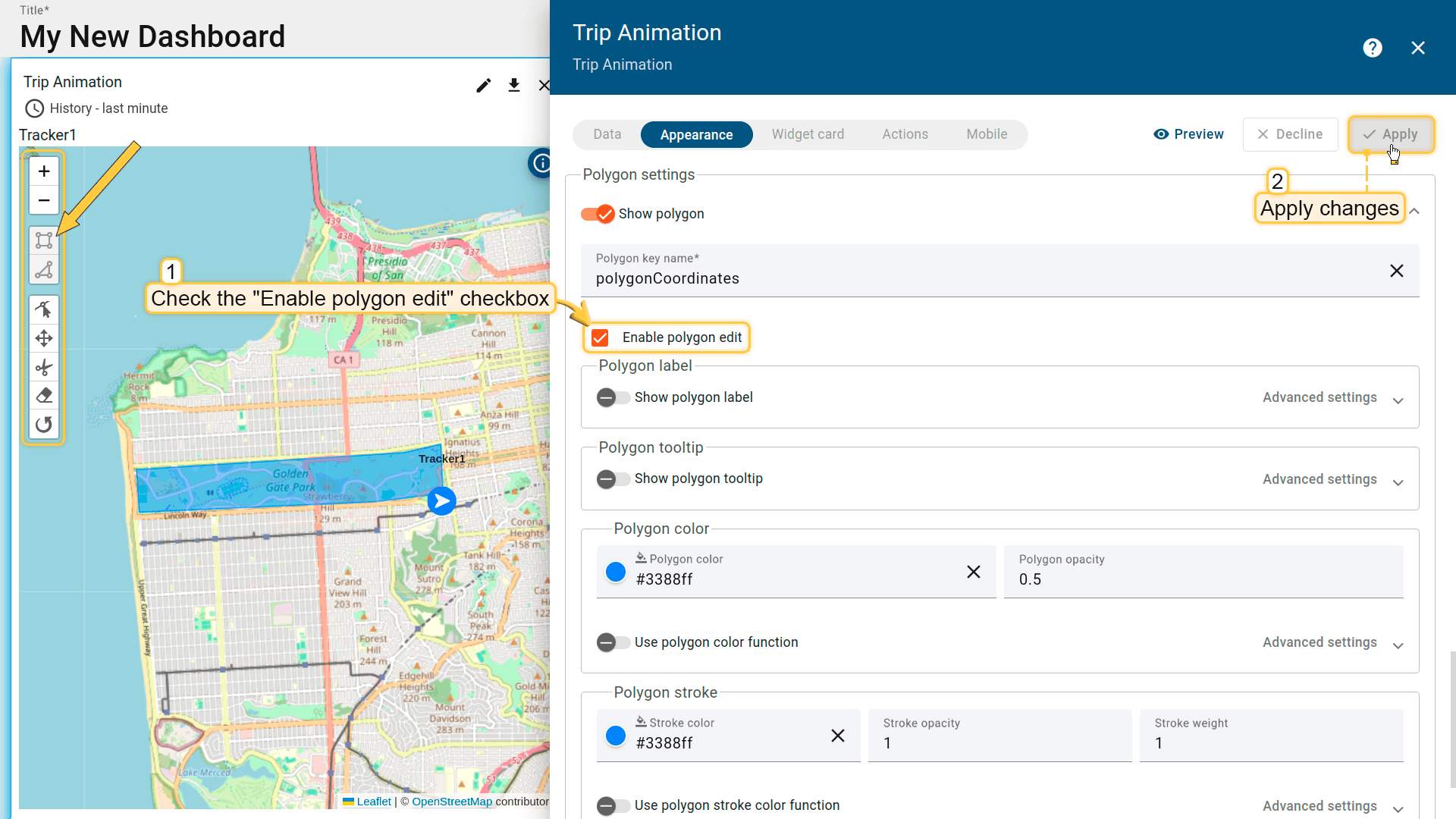Edit the Stroke weight field
Screen dimensions: 1456x819
(1271, 736)
